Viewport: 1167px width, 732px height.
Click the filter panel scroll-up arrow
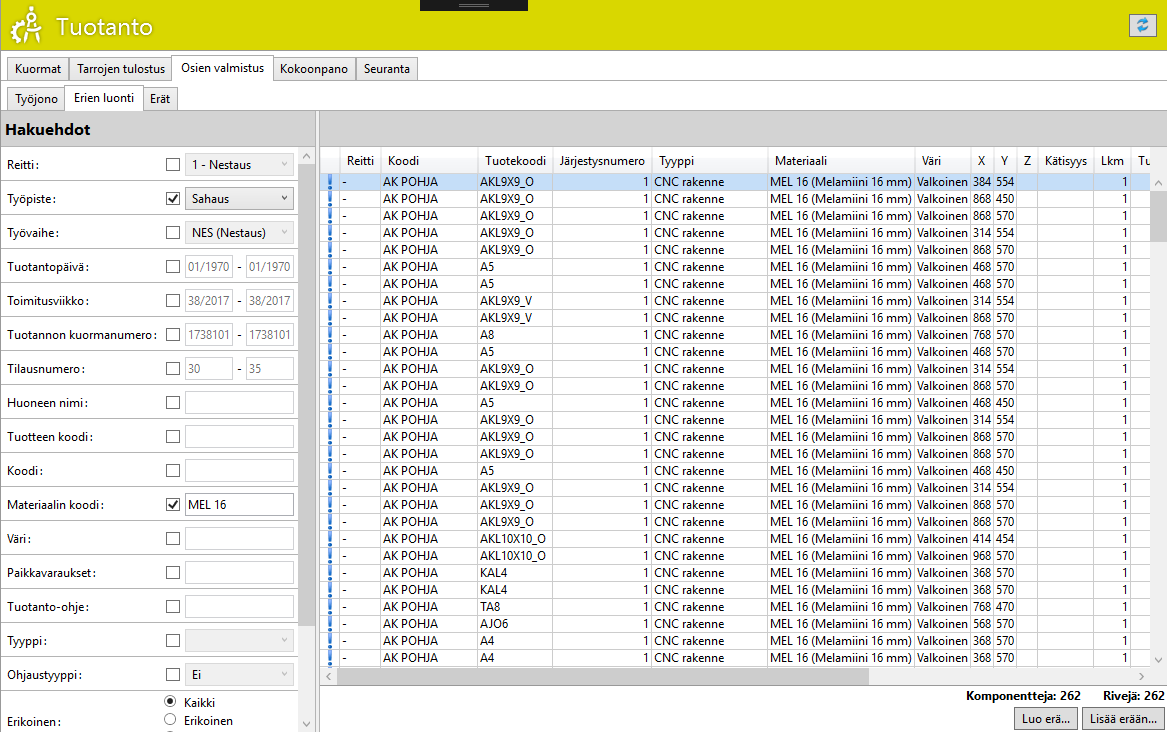(306, 156)
